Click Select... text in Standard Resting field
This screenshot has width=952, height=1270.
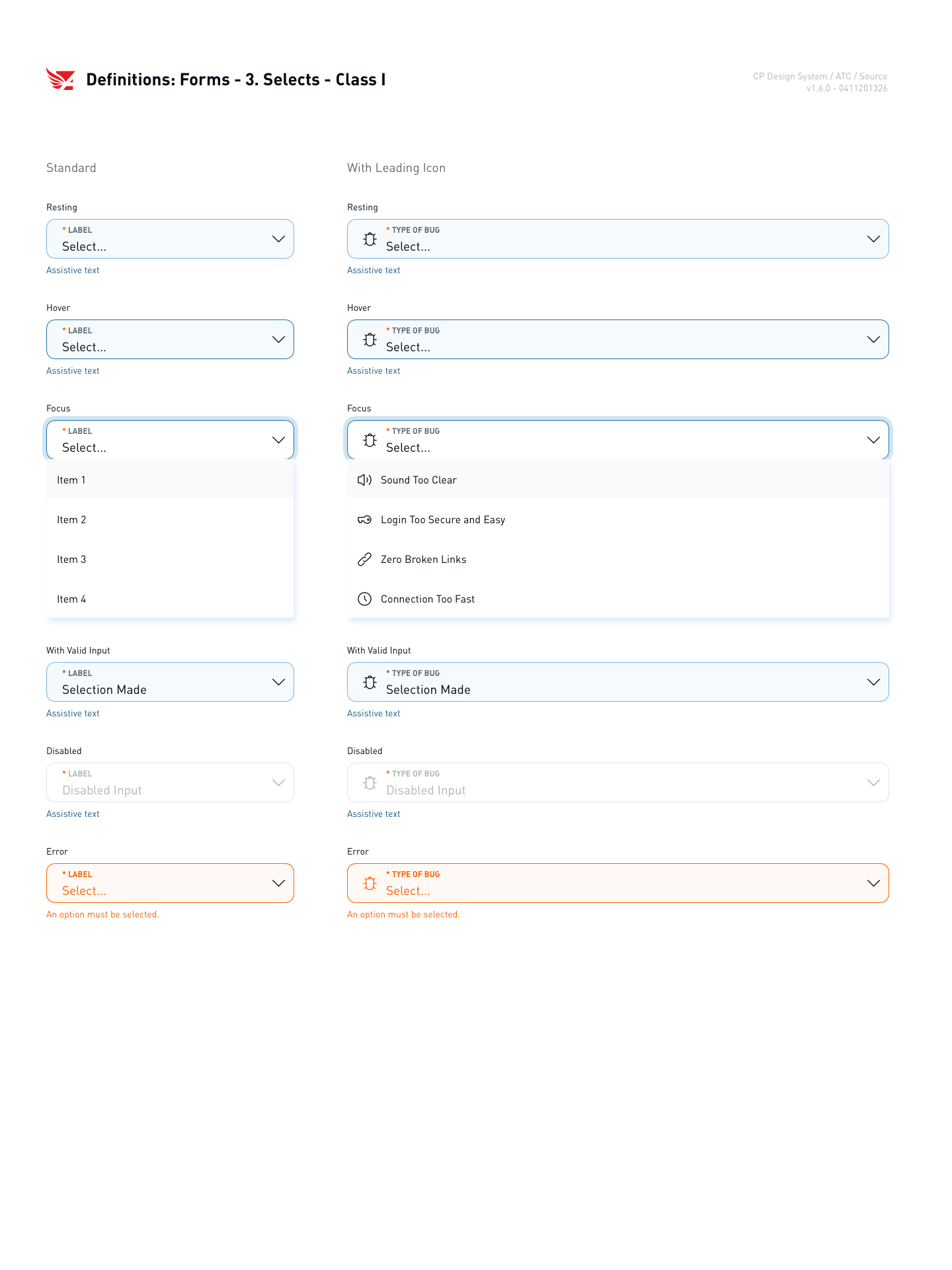pos(84,247)
